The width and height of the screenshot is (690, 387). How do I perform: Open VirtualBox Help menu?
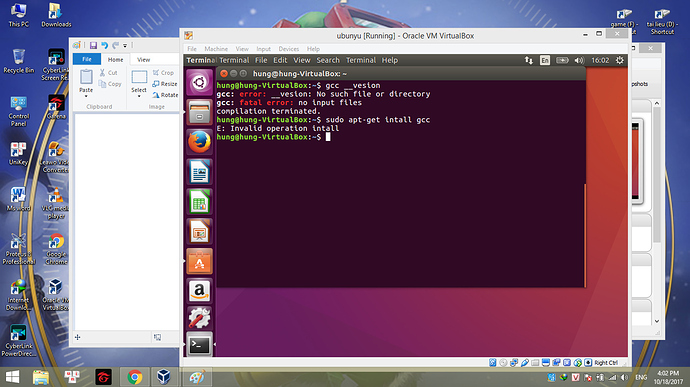point(313,49)
